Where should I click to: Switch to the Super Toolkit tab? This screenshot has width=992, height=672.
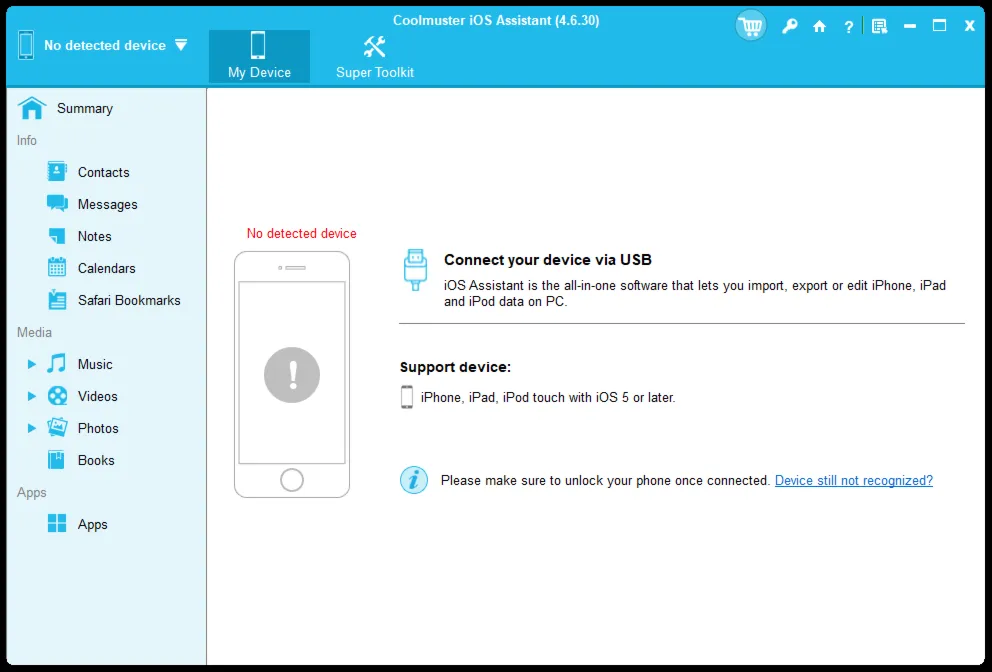tap(375, 56)
